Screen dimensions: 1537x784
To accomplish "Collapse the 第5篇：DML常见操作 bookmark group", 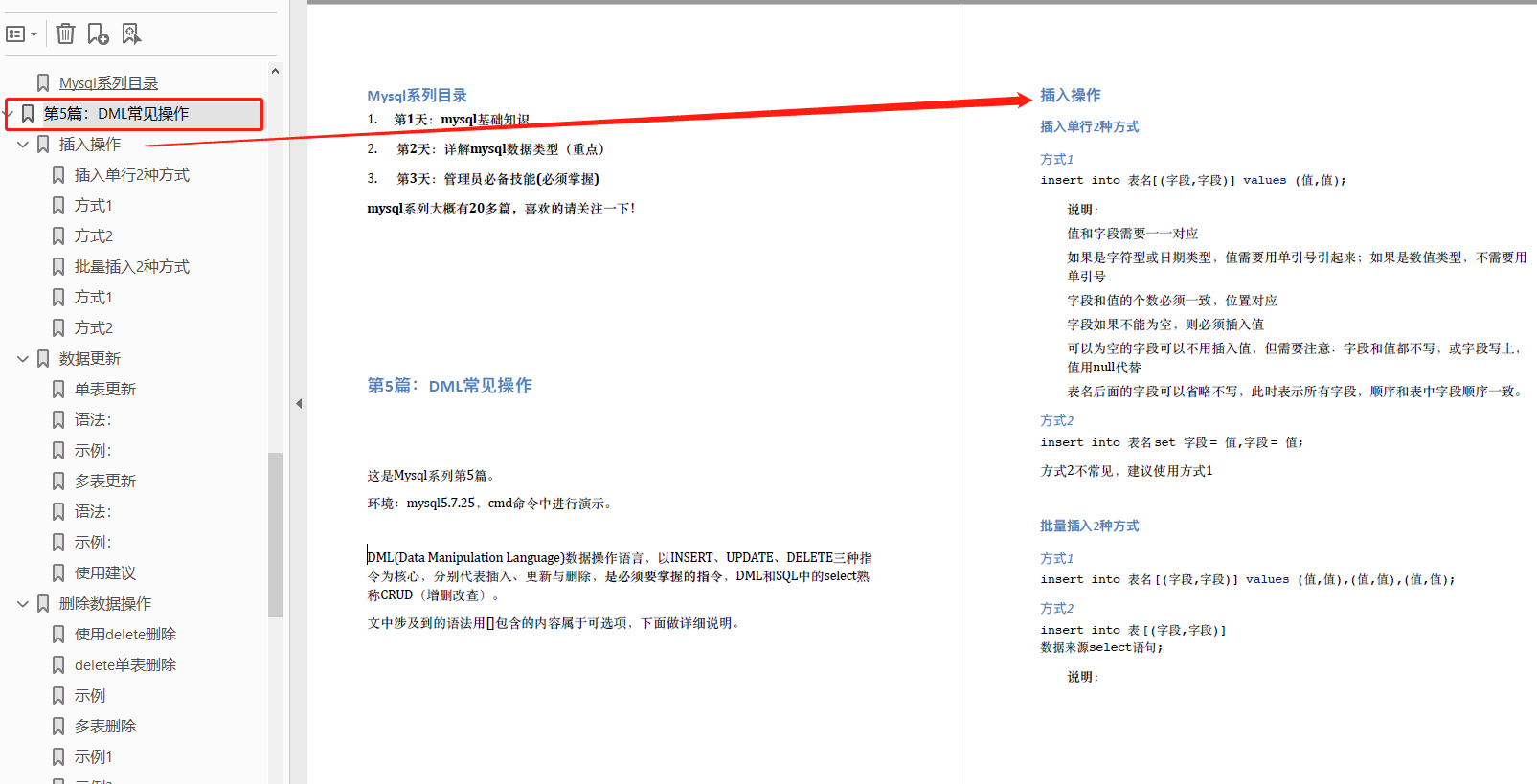I will [x=8, y=114].
